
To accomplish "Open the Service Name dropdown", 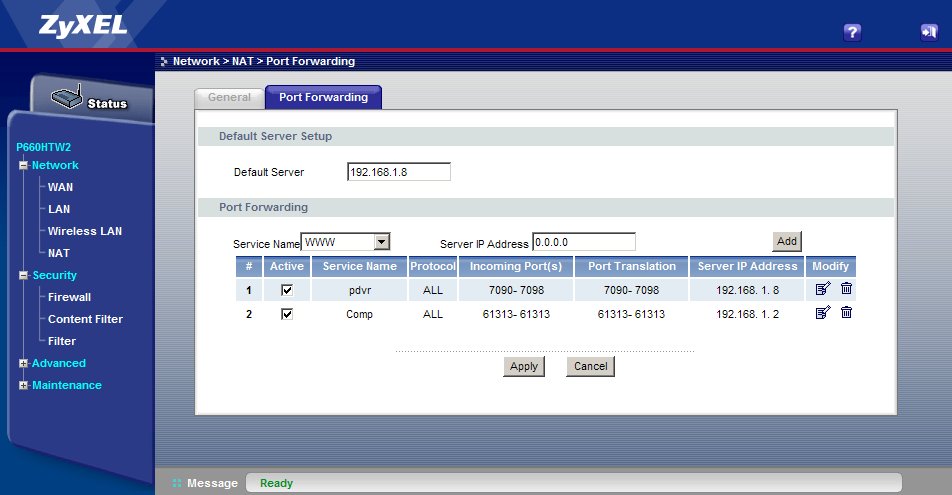I will click(380, 241).
